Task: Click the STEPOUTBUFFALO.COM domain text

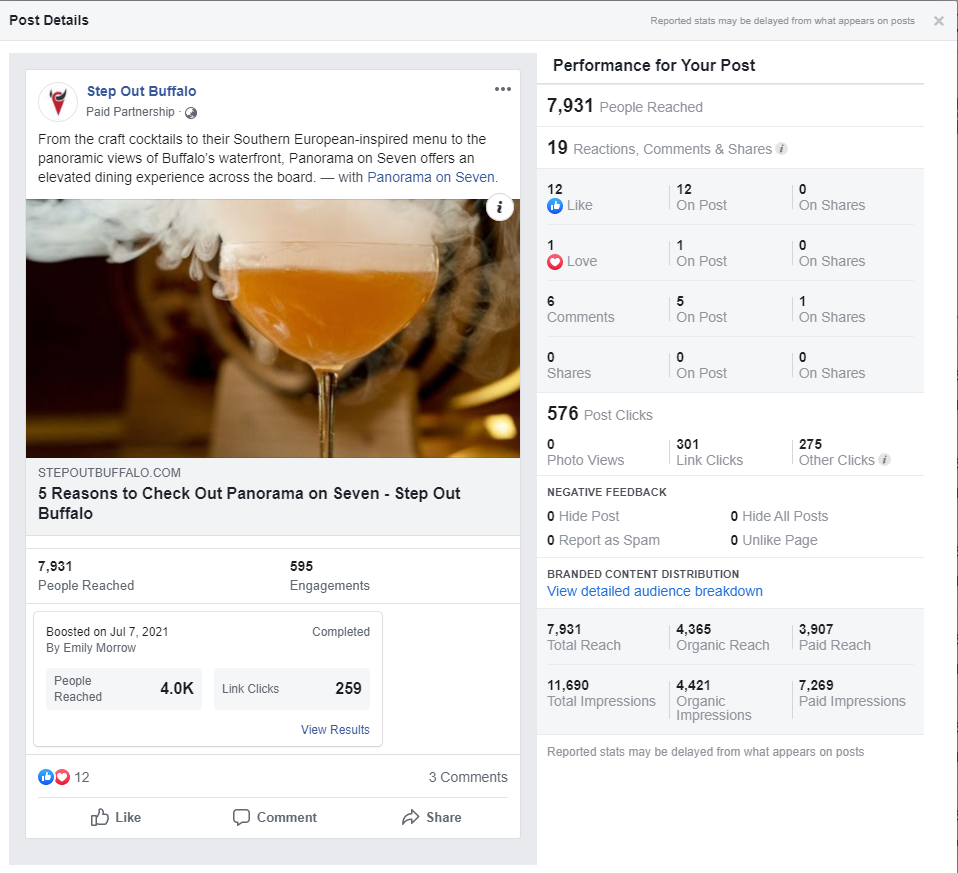Action: pyautogui.click(x=109, y=473)
